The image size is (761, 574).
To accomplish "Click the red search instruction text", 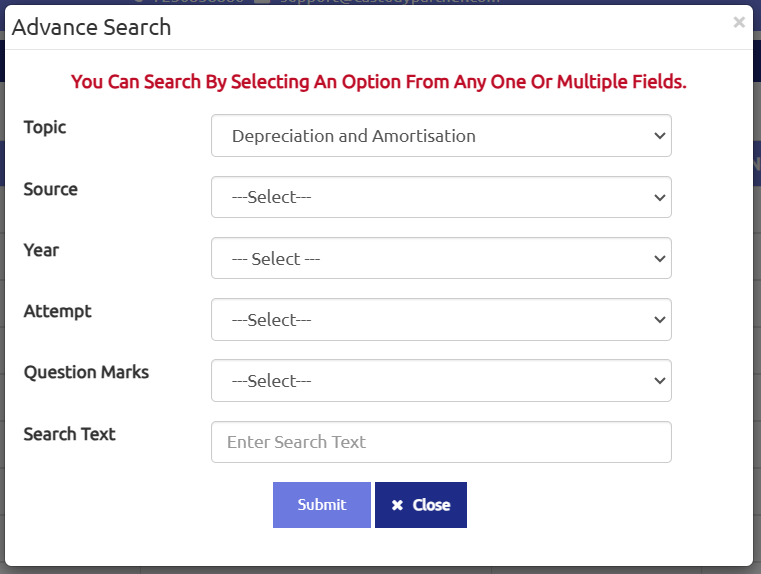I will [379, 82].
